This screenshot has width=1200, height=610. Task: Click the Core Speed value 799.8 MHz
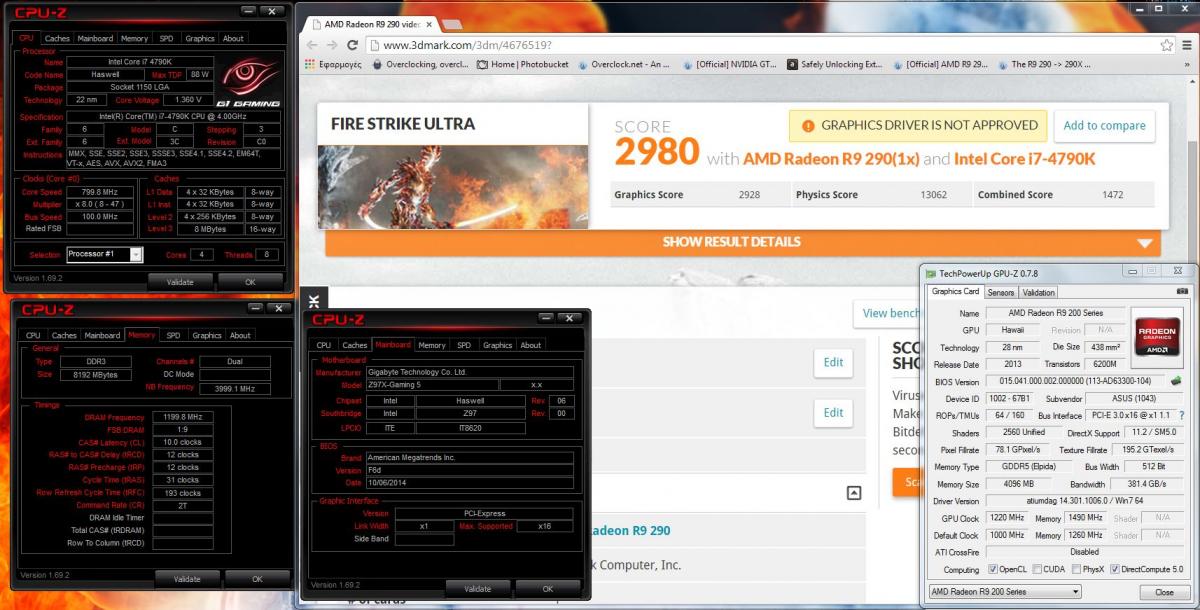(100, 192)
